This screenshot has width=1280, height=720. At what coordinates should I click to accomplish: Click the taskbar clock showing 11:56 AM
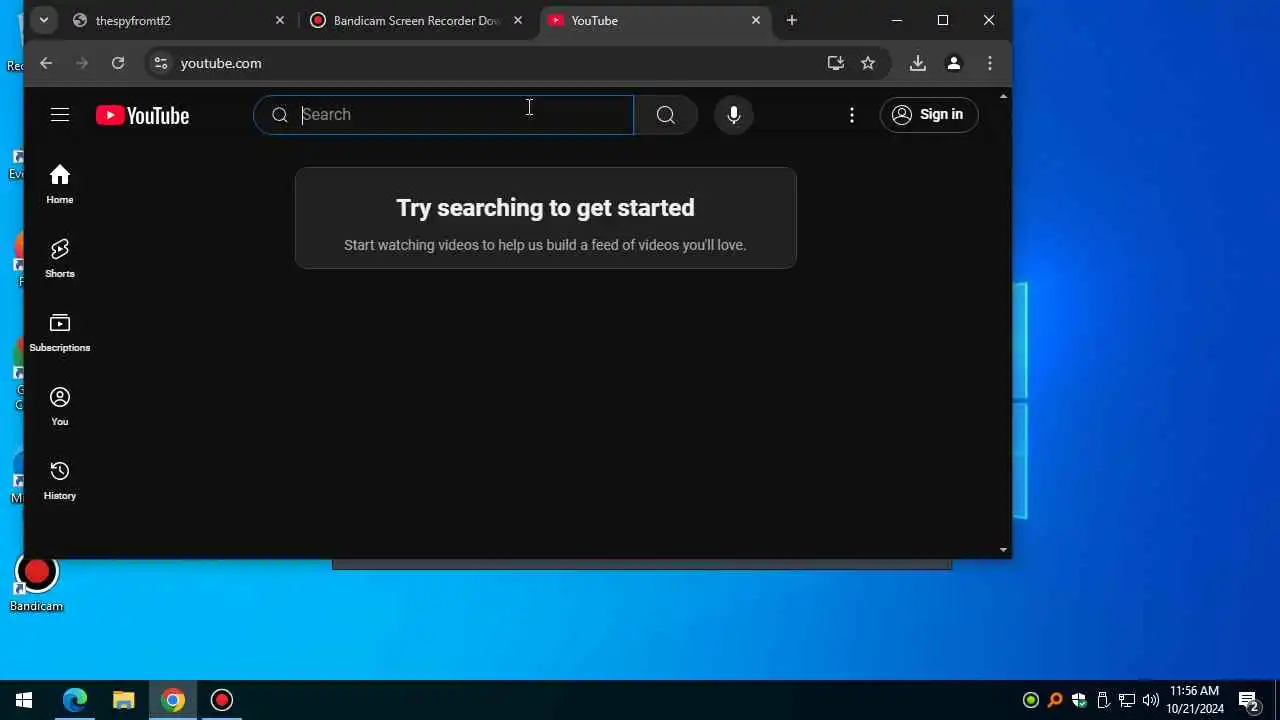[1195, 700]
